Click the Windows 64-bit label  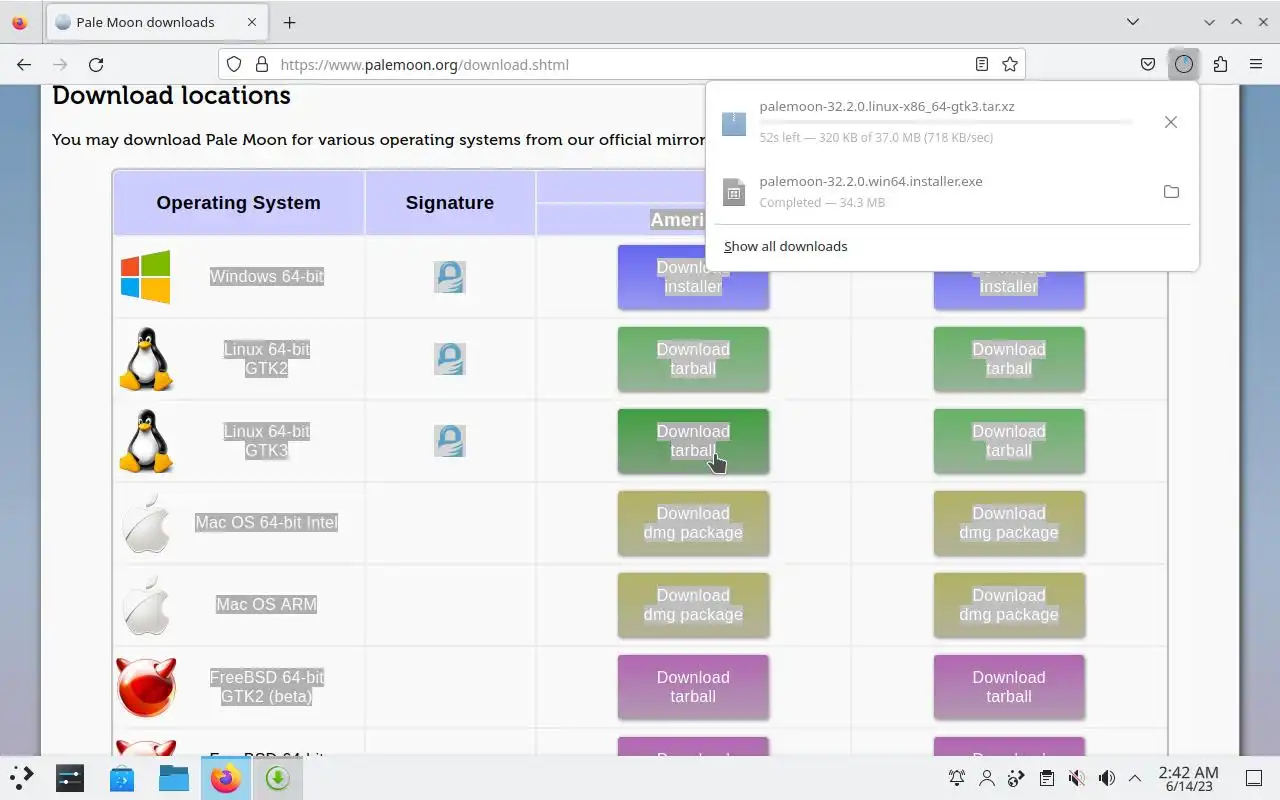[x=267, y=277]
